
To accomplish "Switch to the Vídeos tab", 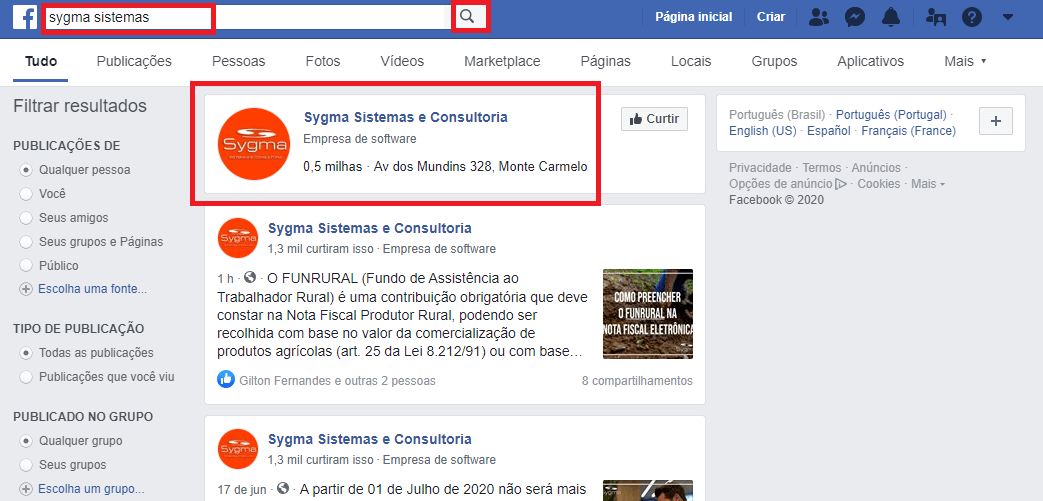I will coord(402,61).
